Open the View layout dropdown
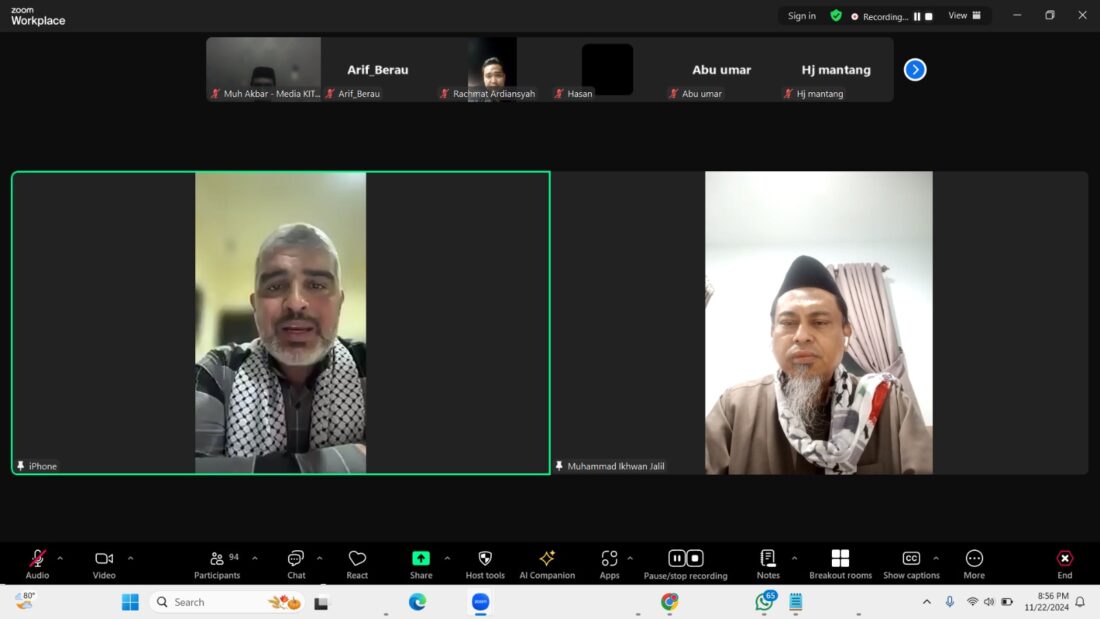 point(964,16)
